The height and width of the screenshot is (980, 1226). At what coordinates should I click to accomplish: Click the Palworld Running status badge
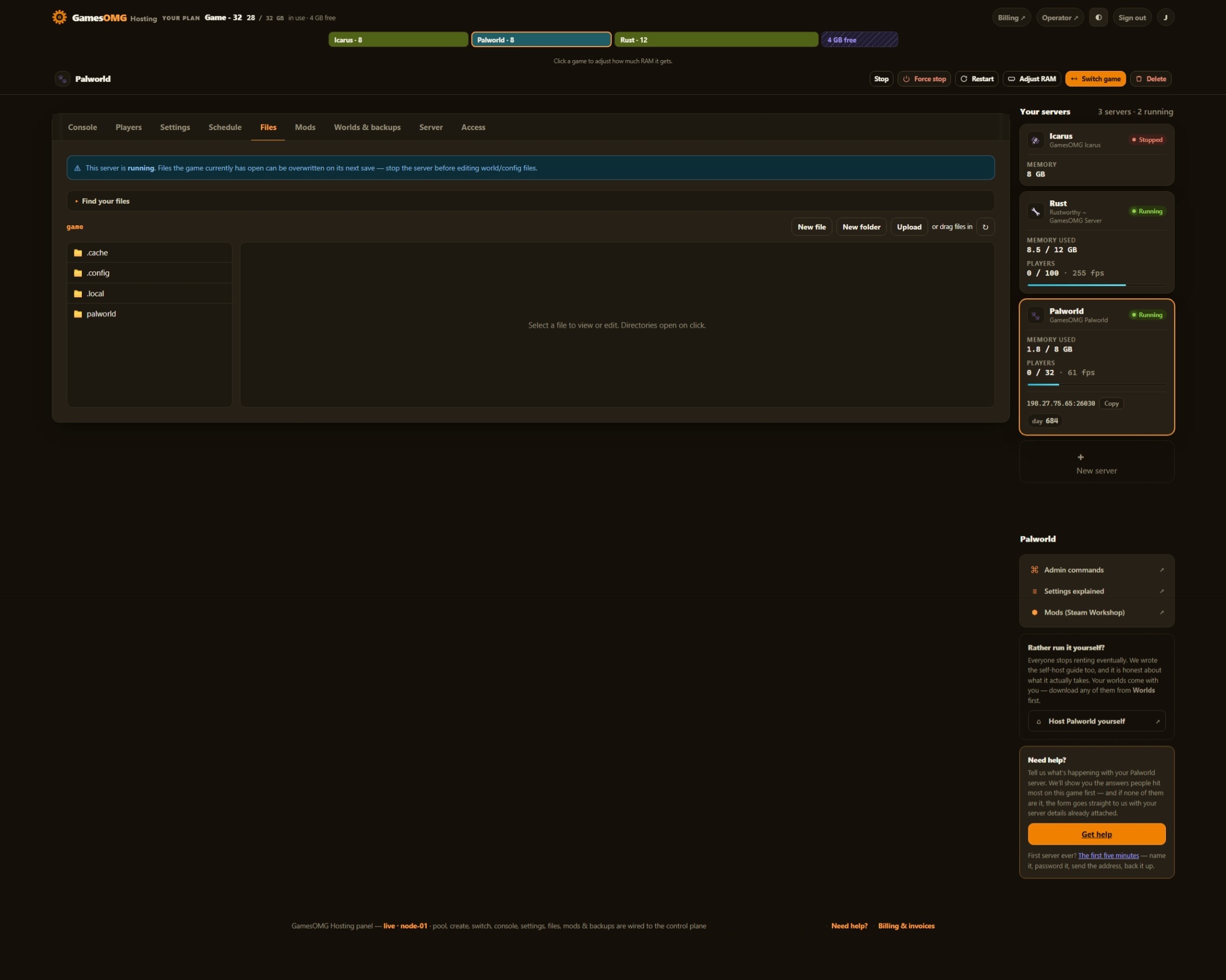(1147, 315)
